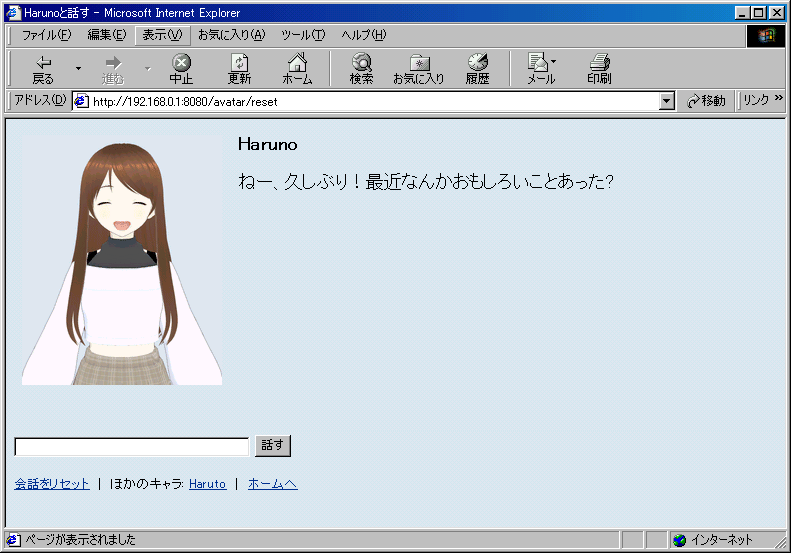Open the Favorites (お気に入り) toolbar icon

coord(419,69)
